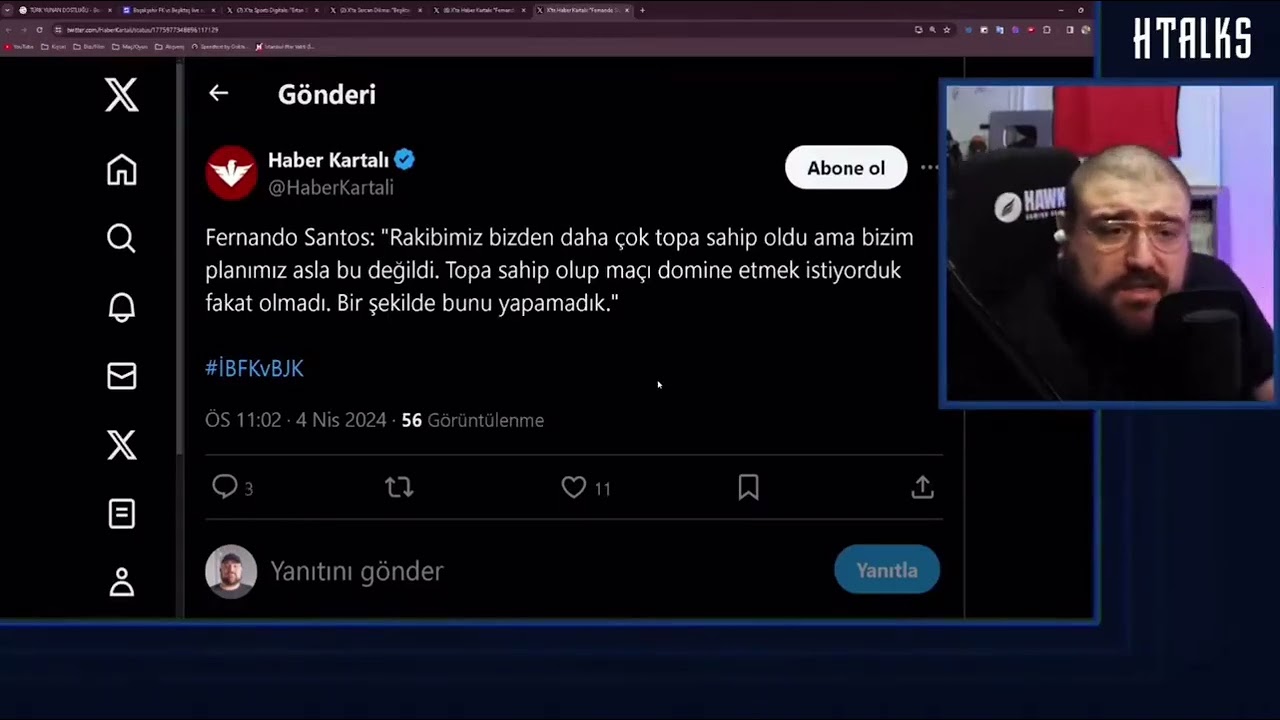Close the active Haber Kartalı tab
This screenshot has height=720, width=1280.
click(627, 10)
